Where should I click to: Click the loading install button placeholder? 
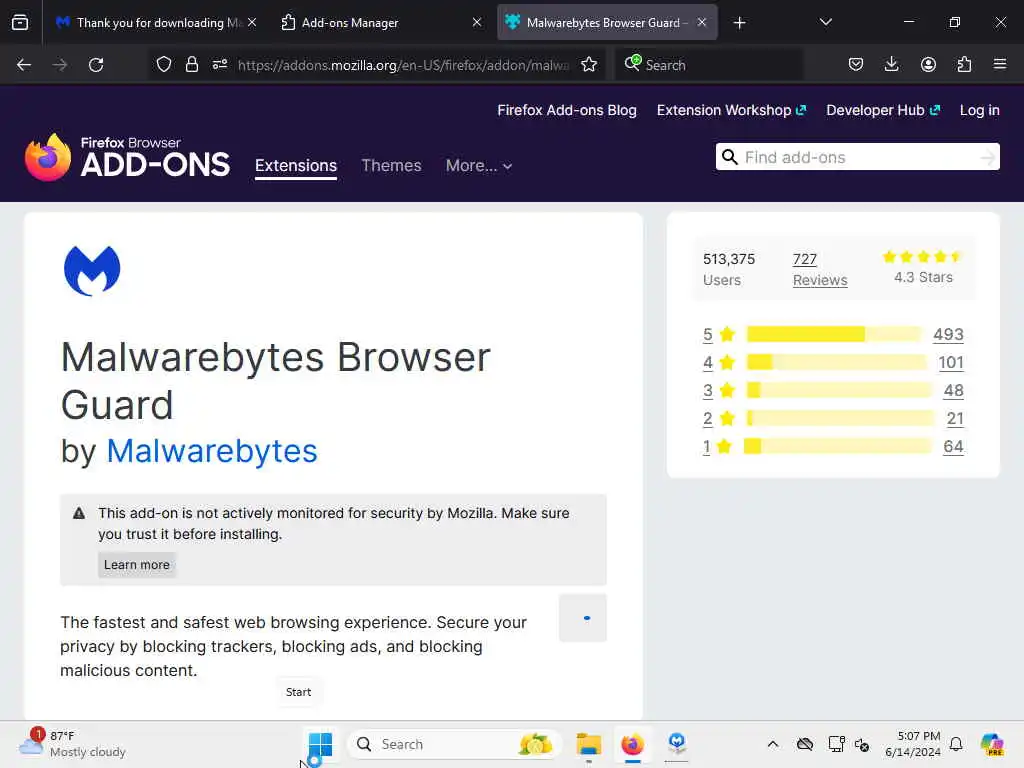[583, 618]
